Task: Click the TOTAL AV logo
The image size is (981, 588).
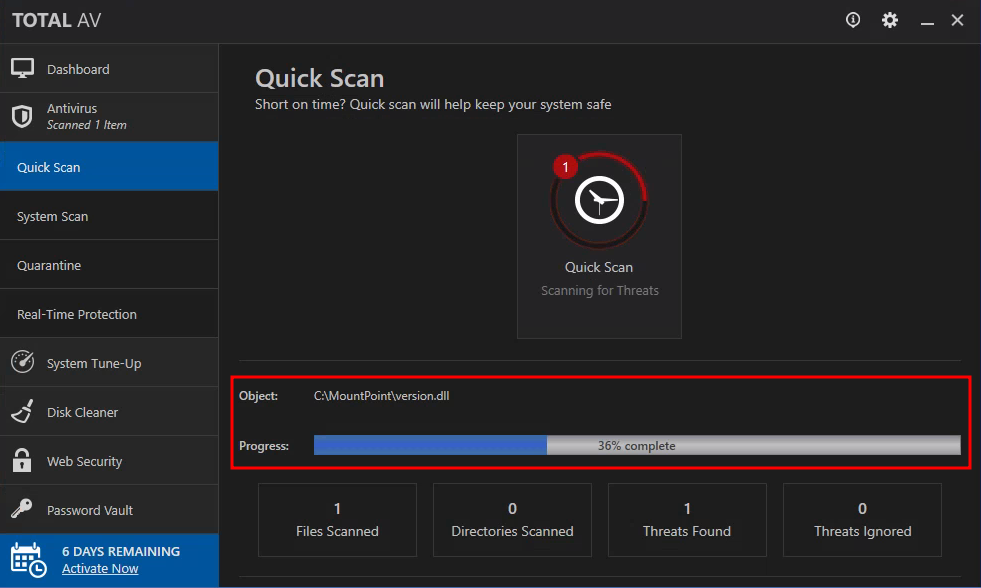Action: tap(56, 21)
